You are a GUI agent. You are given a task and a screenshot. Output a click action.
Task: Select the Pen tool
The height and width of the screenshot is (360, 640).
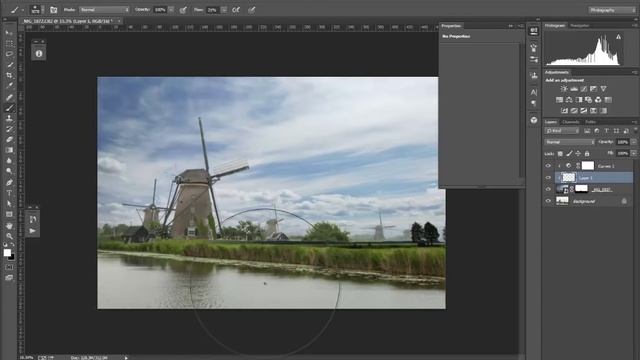tap(9, 182)
